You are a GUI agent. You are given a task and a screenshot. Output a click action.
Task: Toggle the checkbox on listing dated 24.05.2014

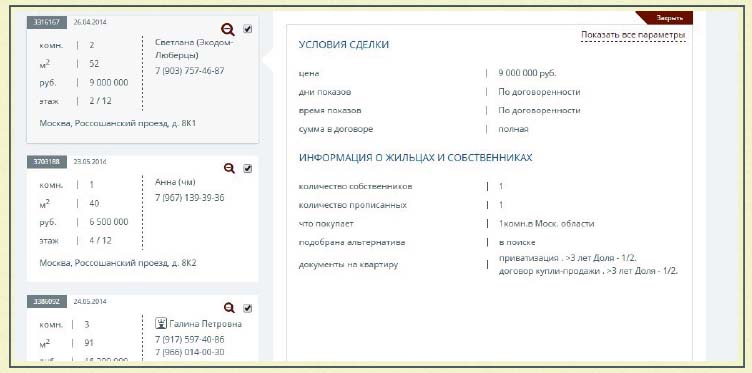coord(247,308)
